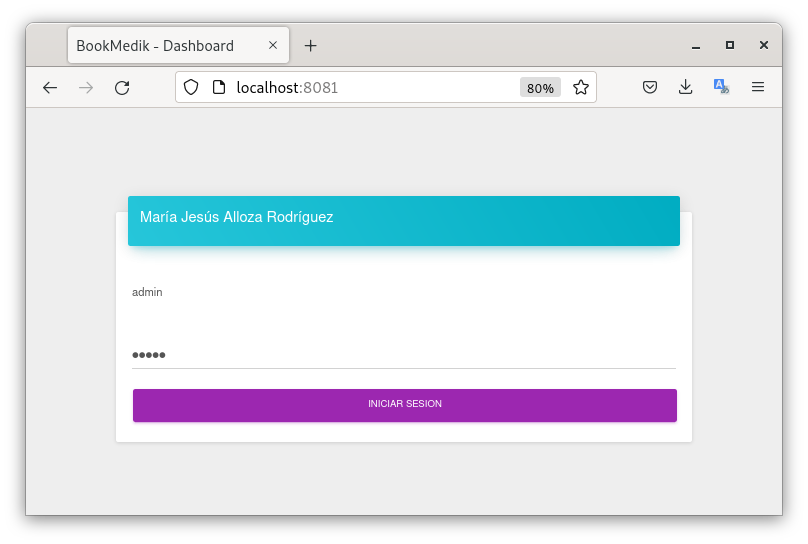Click the admin username field

click(x=403, y=293)
